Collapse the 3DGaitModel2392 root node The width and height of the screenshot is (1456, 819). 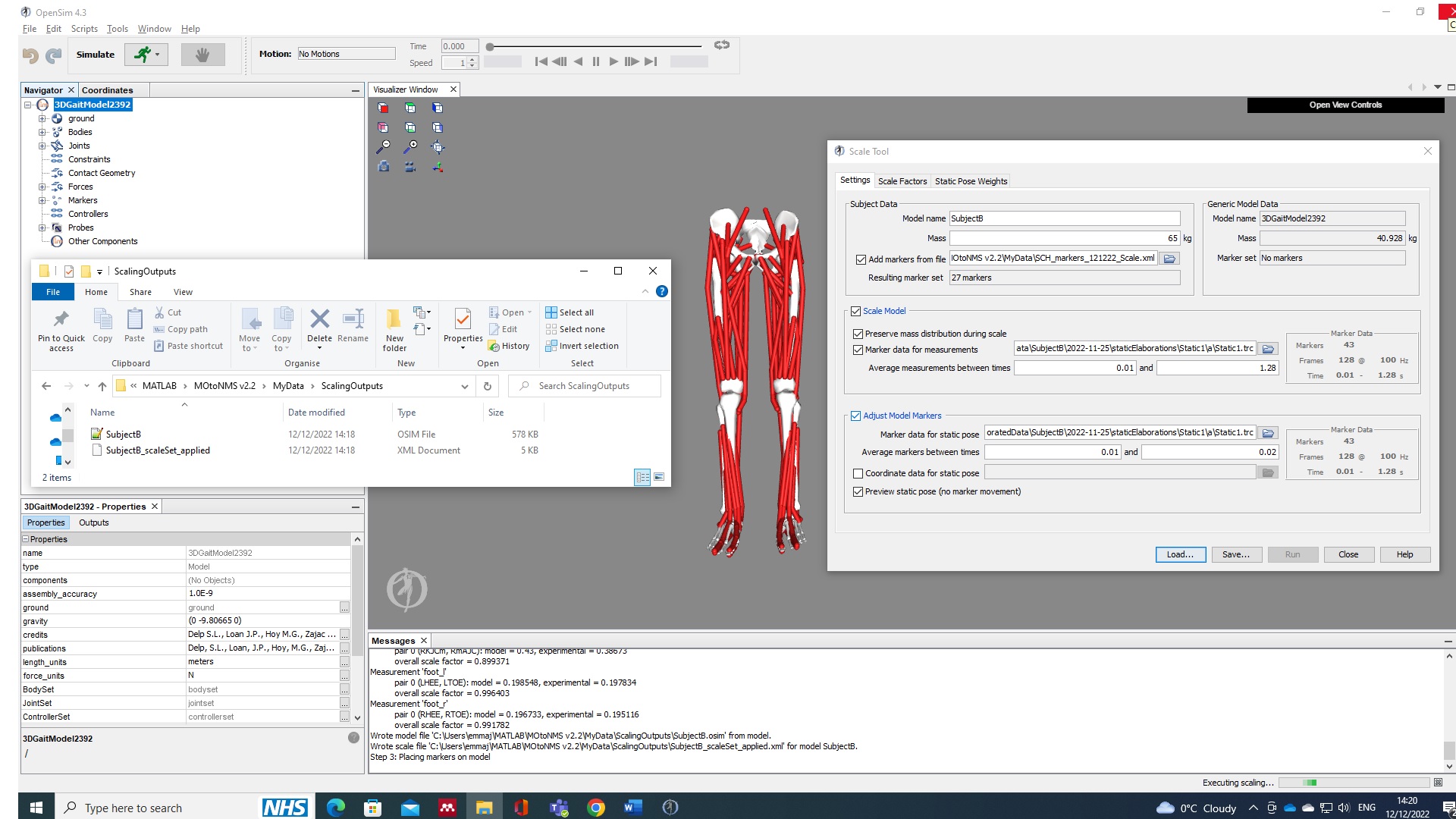coord(28,105)
